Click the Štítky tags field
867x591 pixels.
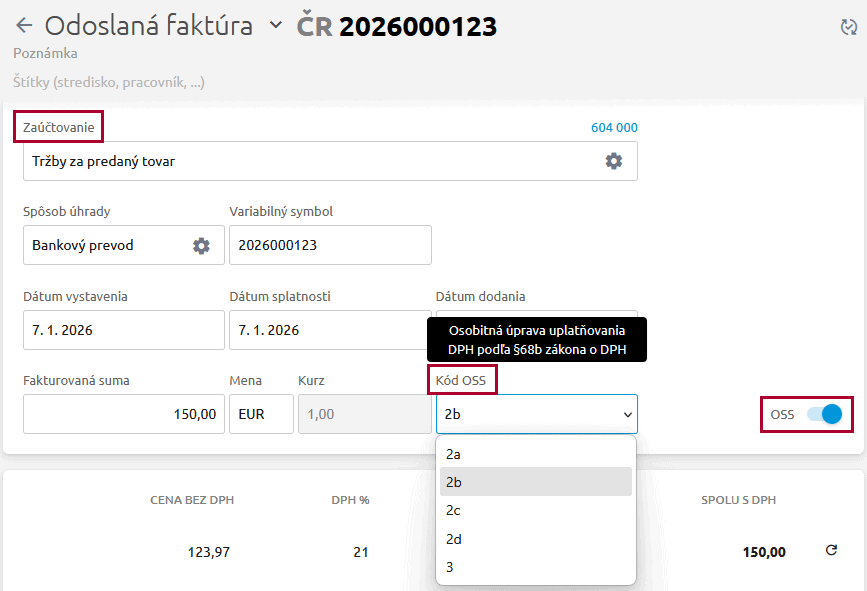(x=110, y=83)
